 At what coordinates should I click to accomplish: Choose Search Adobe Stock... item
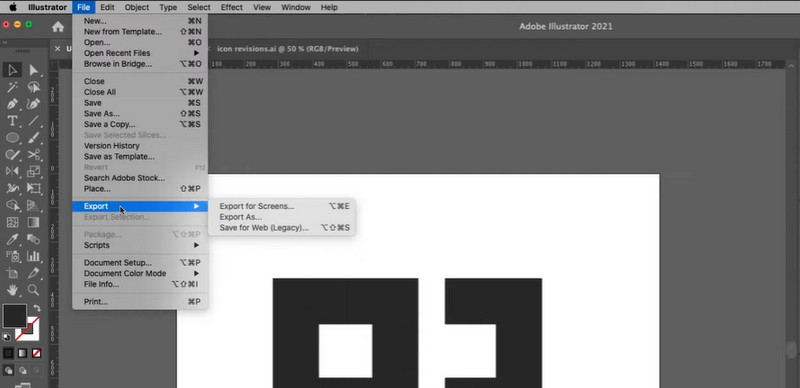pyautogui.click(x=140, y=178)
